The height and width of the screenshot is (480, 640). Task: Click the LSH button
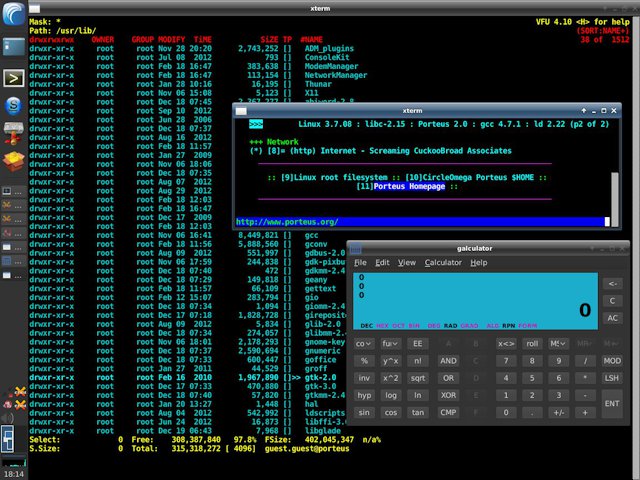click(612, 378)
